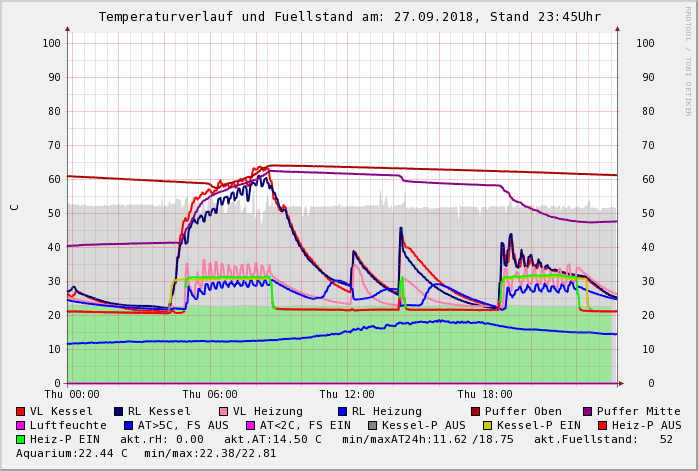The image size is (698, 471).
Task: Click the Aquarium temperature reading text
Action: tap(72, 453)
